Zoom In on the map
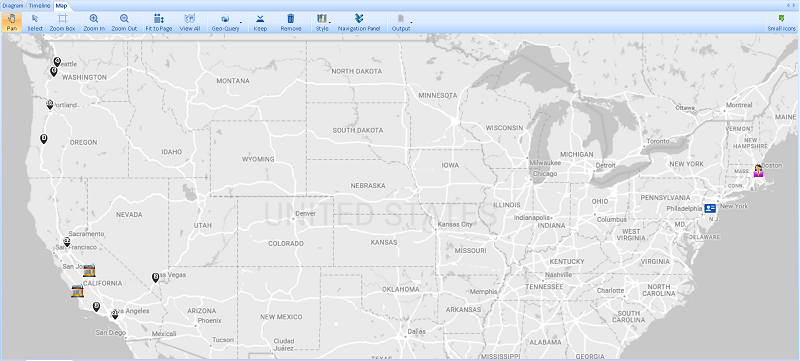This screenshot has height=361, width=800. tap(94, 22)
